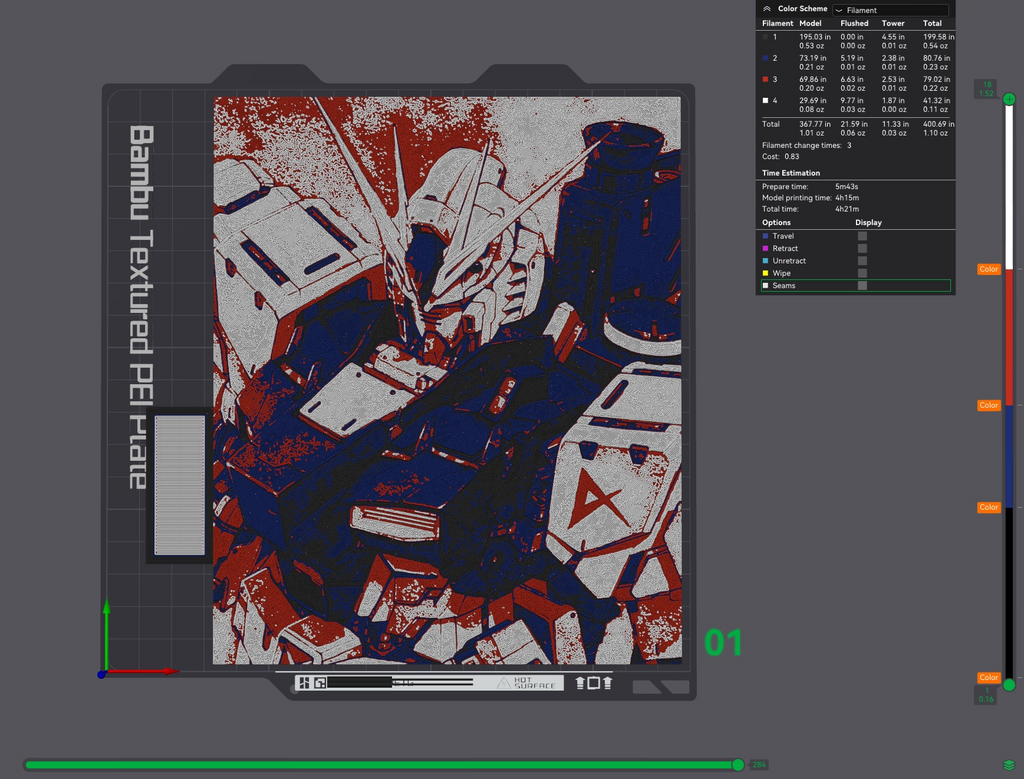Enable the Unretract display checkbox

tap(862, 261)
